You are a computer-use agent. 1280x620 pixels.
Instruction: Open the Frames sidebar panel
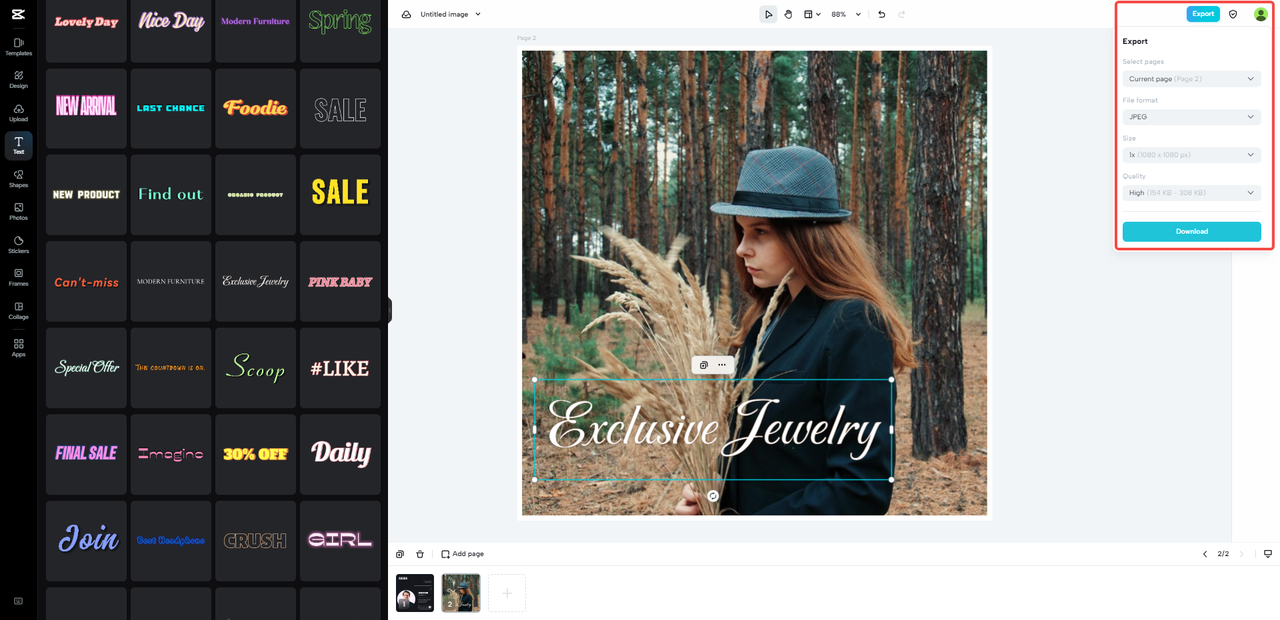(x=18, y=277)
